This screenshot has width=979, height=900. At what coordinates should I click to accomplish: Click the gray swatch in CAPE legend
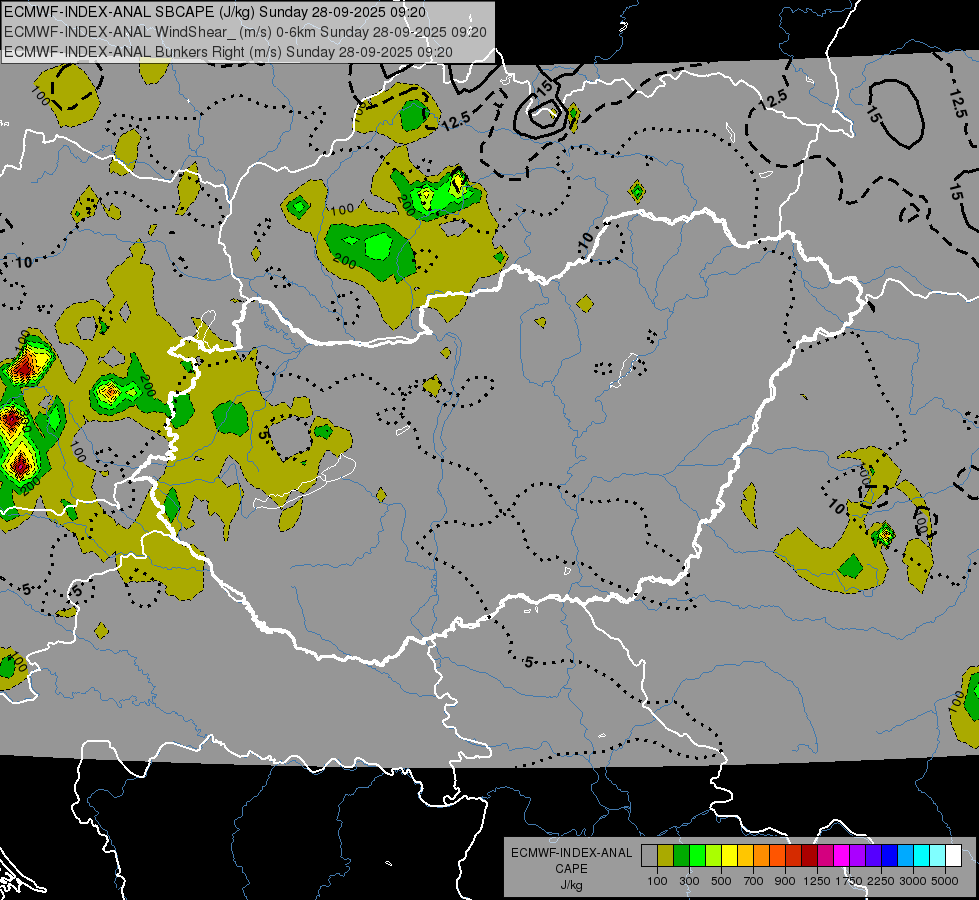click(649, 856)
